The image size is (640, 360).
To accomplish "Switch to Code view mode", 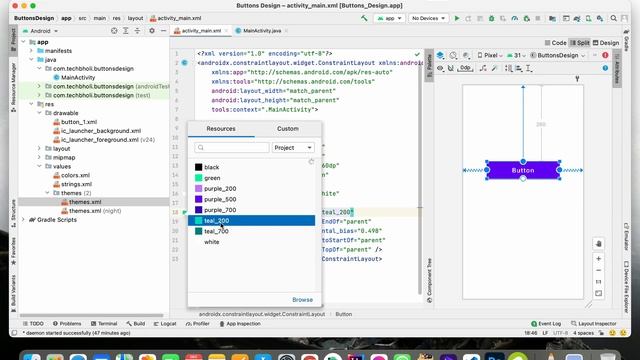I will point(555,43).
